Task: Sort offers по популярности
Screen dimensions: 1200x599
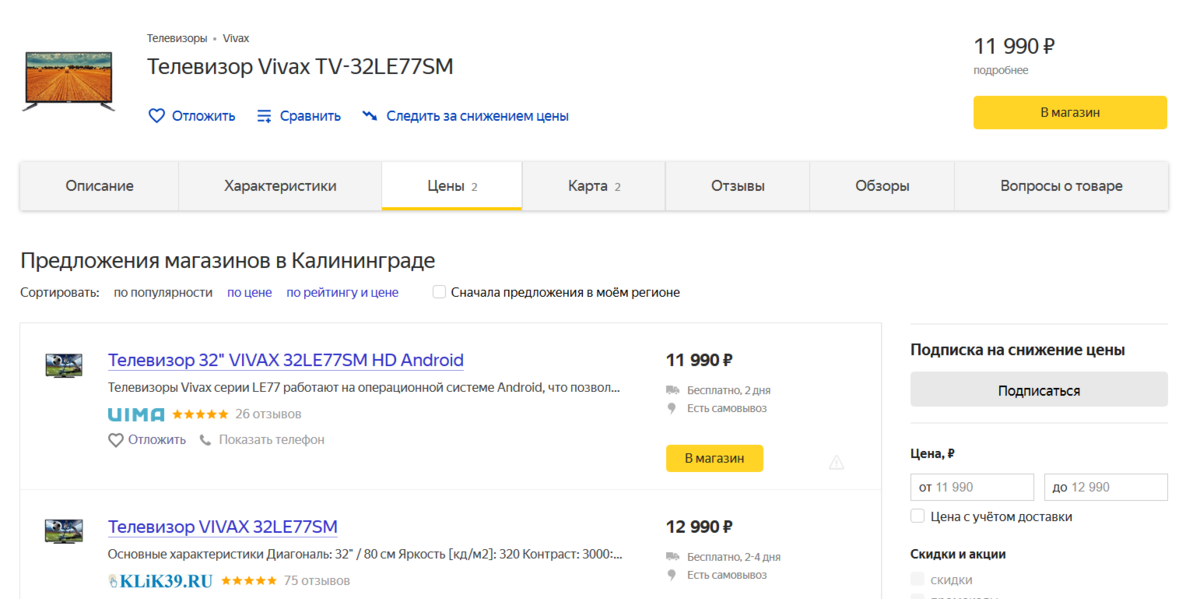Action: (163, 293)
